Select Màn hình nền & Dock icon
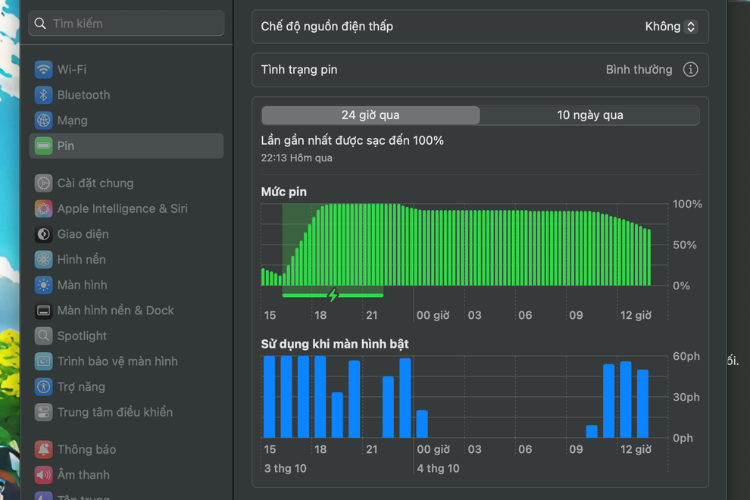Viewport: 750px width, 500px height. pyautogui.click(x=44, y=311)
